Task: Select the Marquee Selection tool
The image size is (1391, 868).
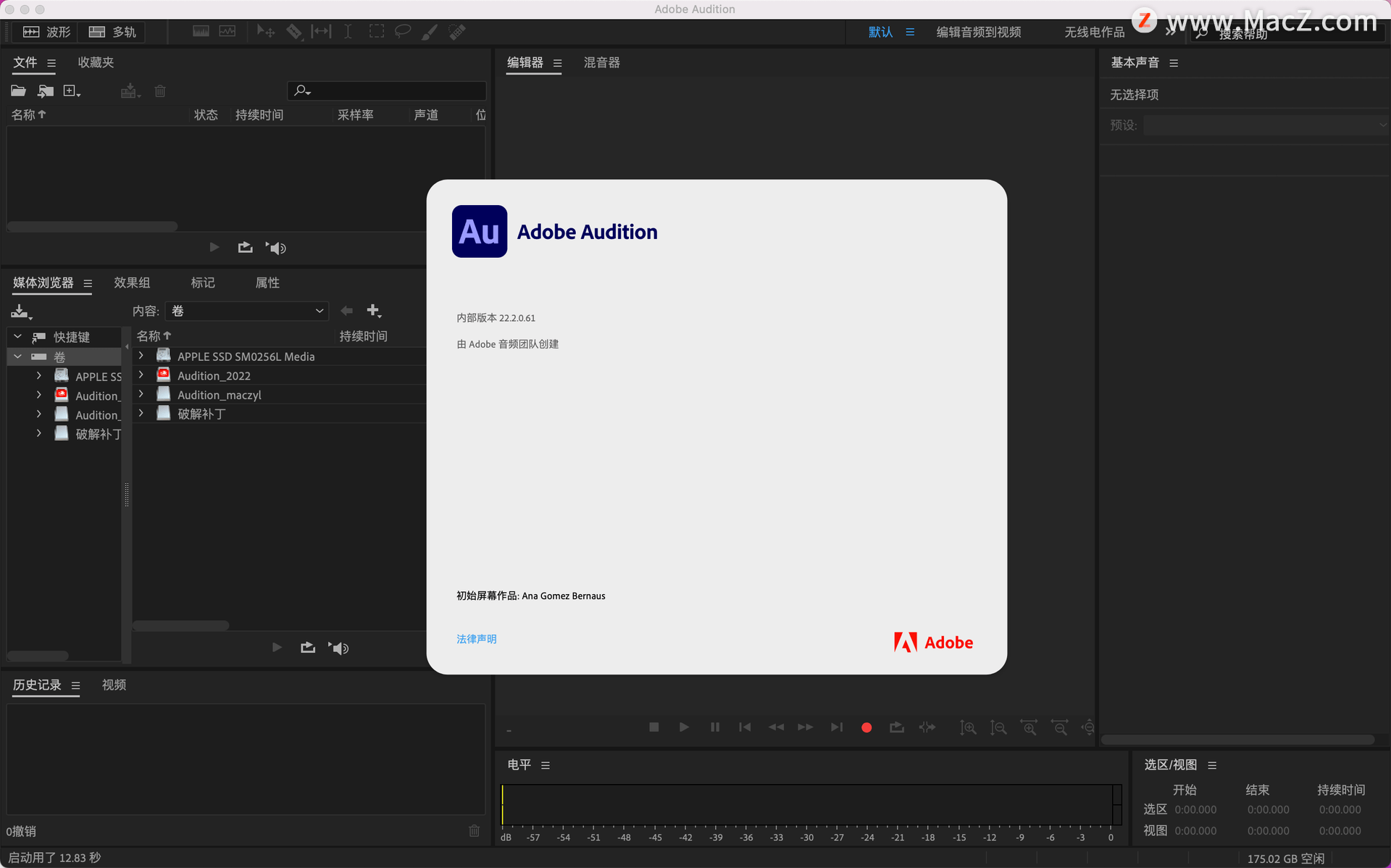Action: coord(376,31)
